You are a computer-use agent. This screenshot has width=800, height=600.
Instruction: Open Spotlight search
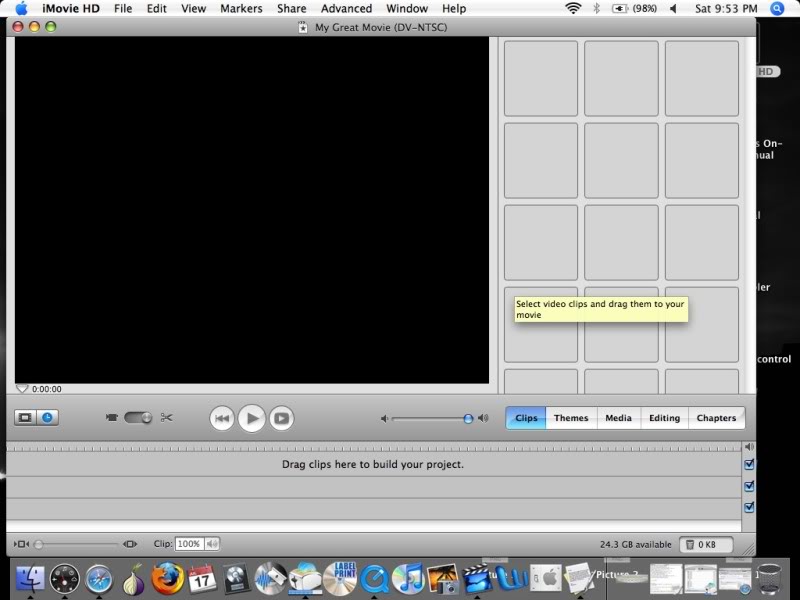tap(777, 8)
